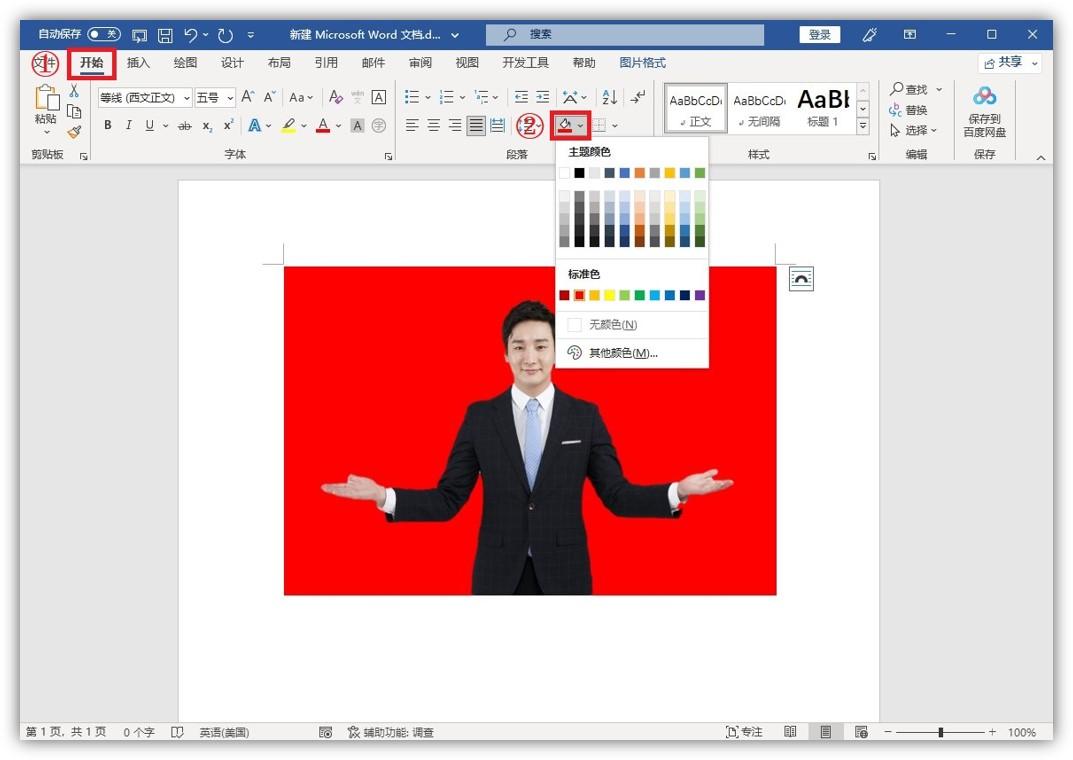This screenshot has height=760, width=1073.
Task: Toggle Italic formatting
Action: [x=128, y=126]
